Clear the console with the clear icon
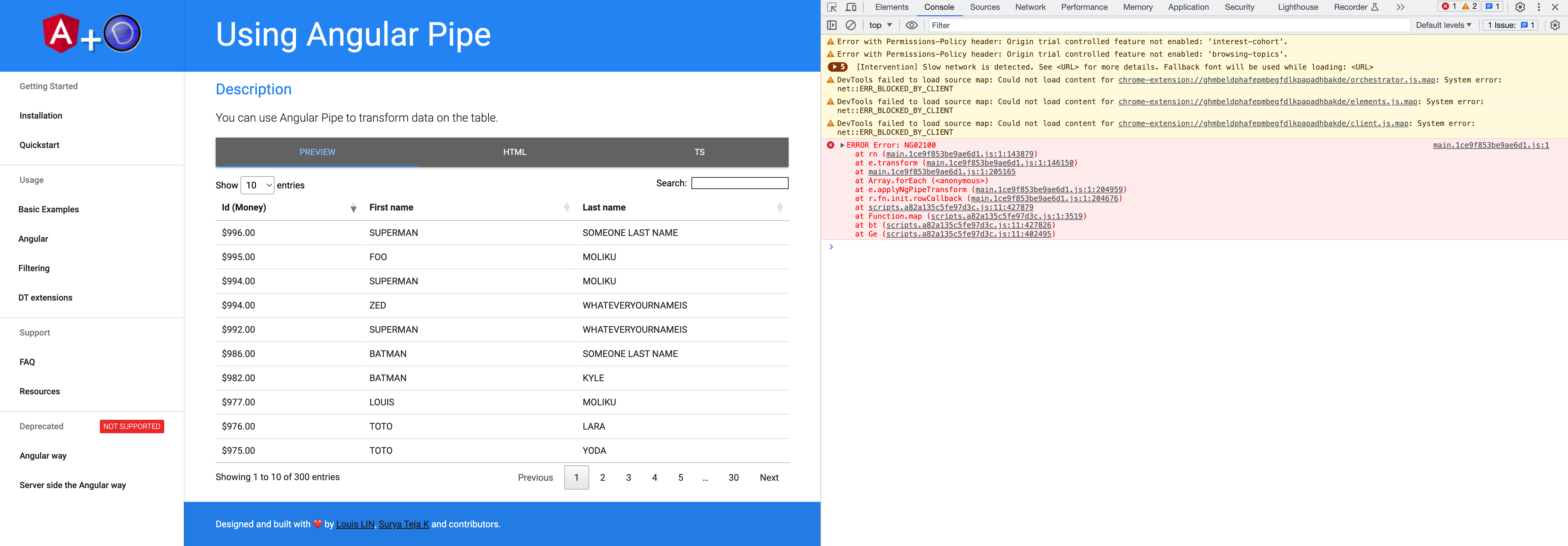This screenshot has height=546, width=1568. 850,25
